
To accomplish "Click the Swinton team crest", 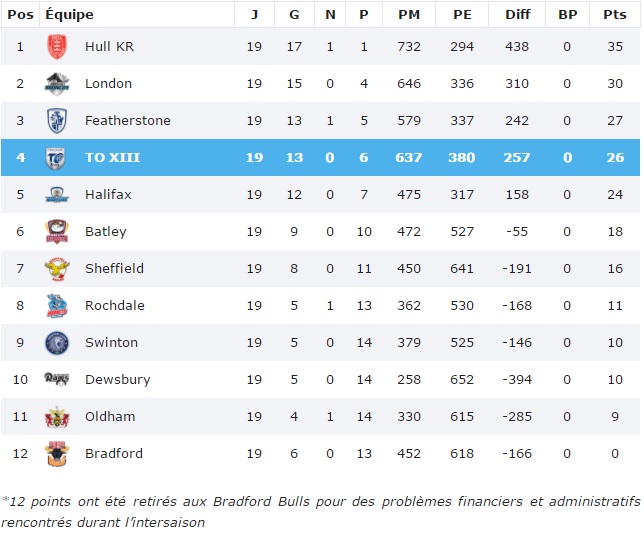I will [x=57, y=343].
